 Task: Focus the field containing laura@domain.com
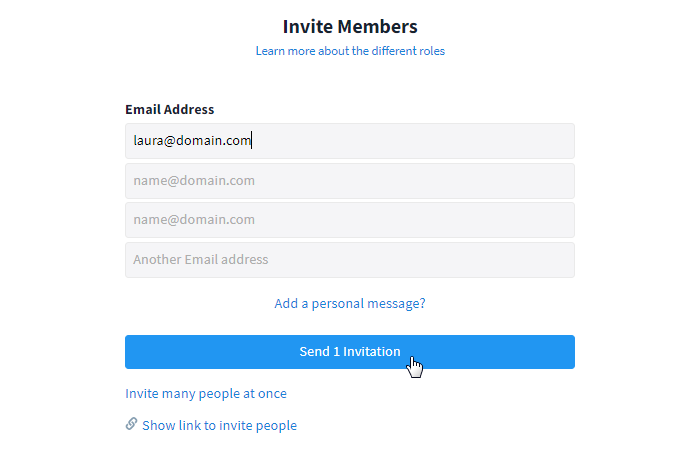[350, 141]
